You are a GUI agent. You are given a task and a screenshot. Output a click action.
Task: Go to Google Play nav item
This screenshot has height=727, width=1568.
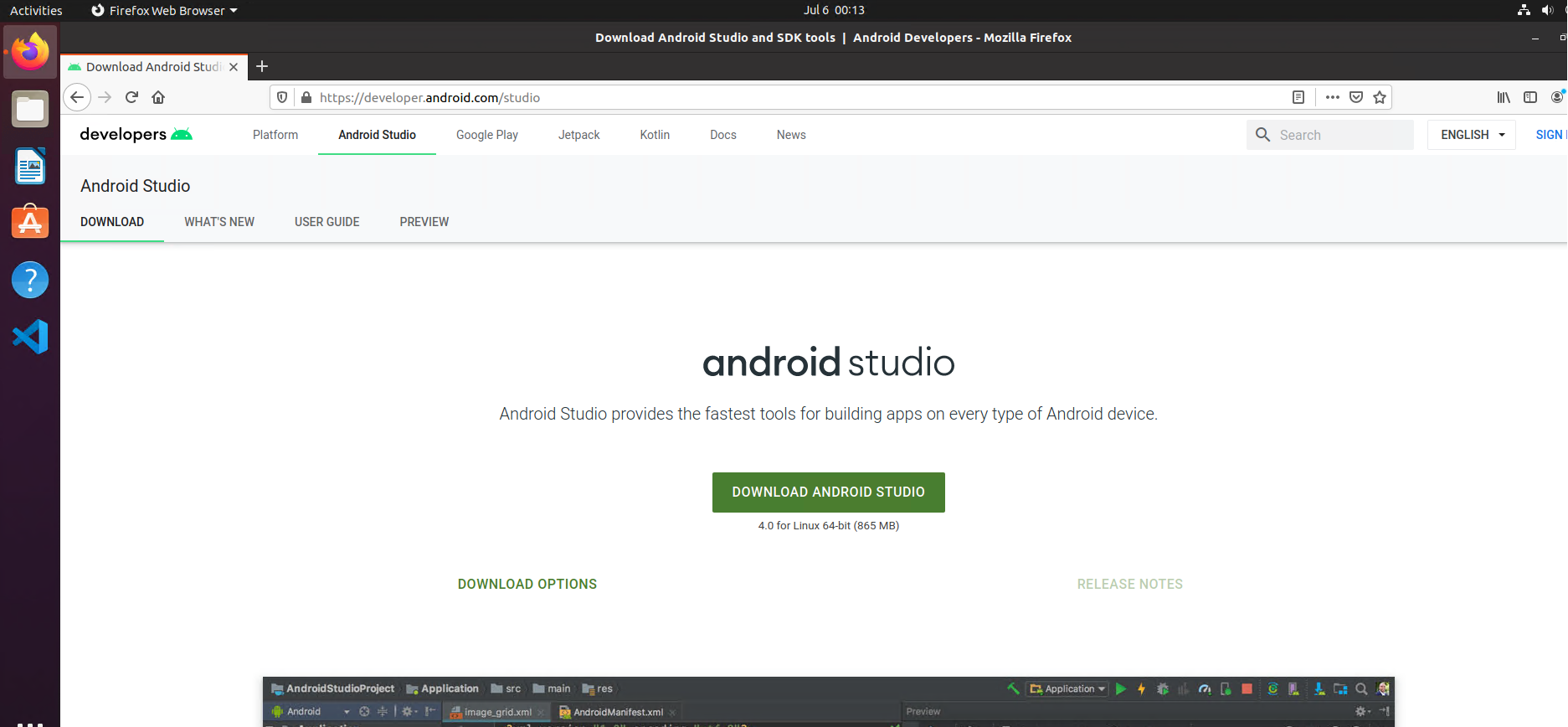pos(487,135)
